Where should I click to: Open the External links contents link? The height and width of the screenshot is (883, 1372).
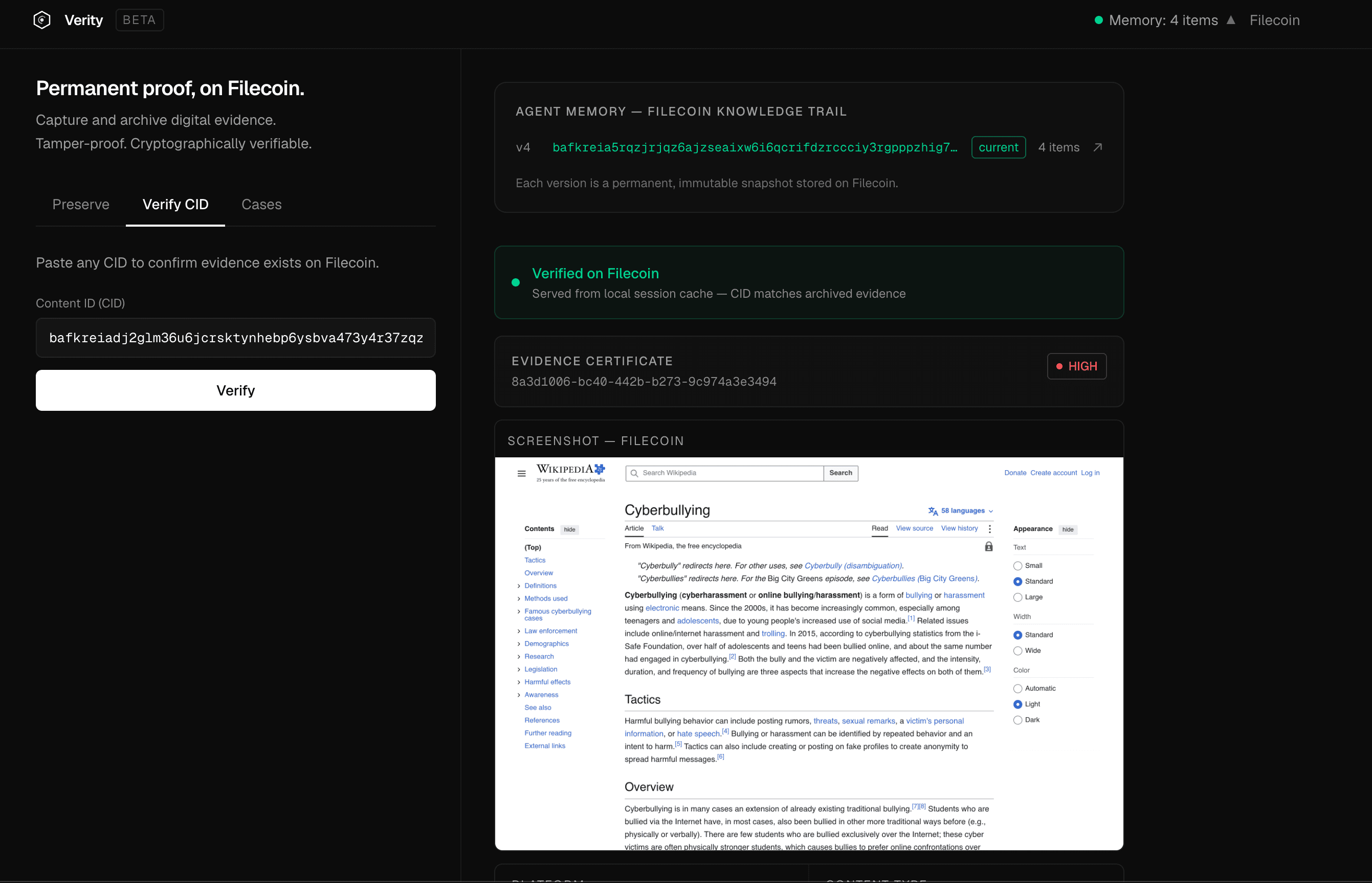545,746
